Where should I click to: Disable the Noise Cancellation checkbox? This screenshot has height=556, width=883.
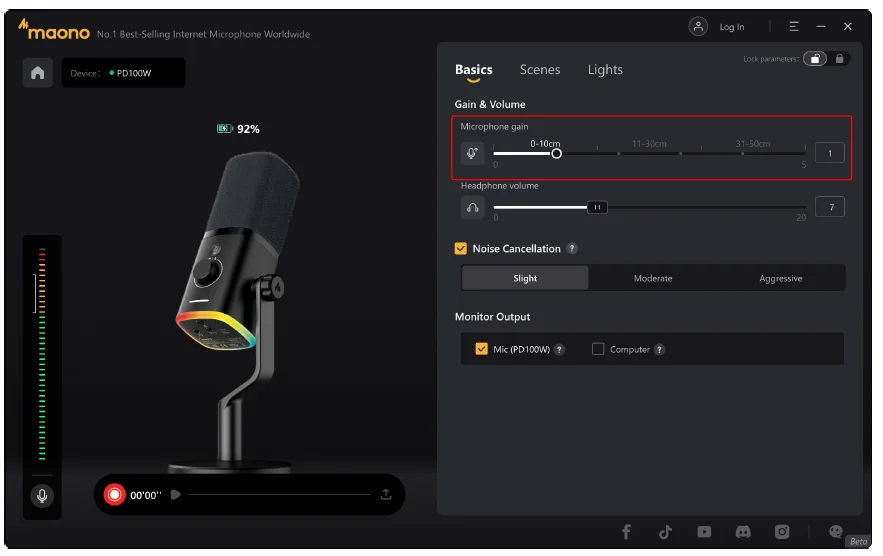click(x=461, y=248)
